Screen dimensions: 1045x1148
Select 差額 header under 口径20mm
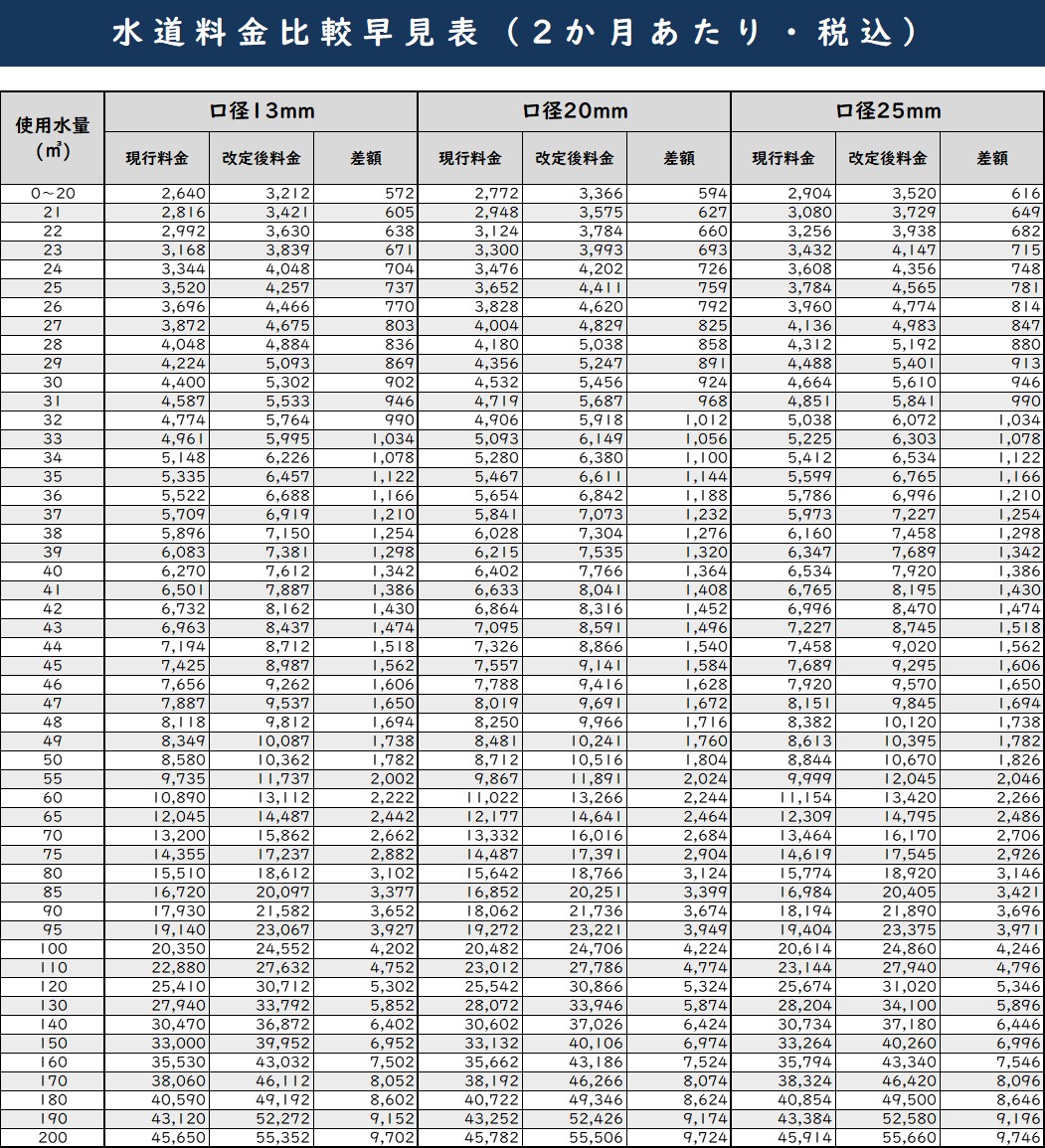(679, 158)
